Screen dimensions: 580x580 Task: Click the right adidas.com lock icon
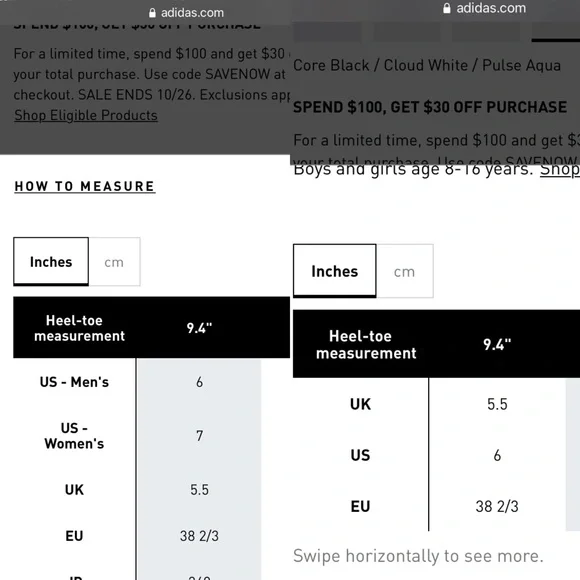[x=447, y=8]
